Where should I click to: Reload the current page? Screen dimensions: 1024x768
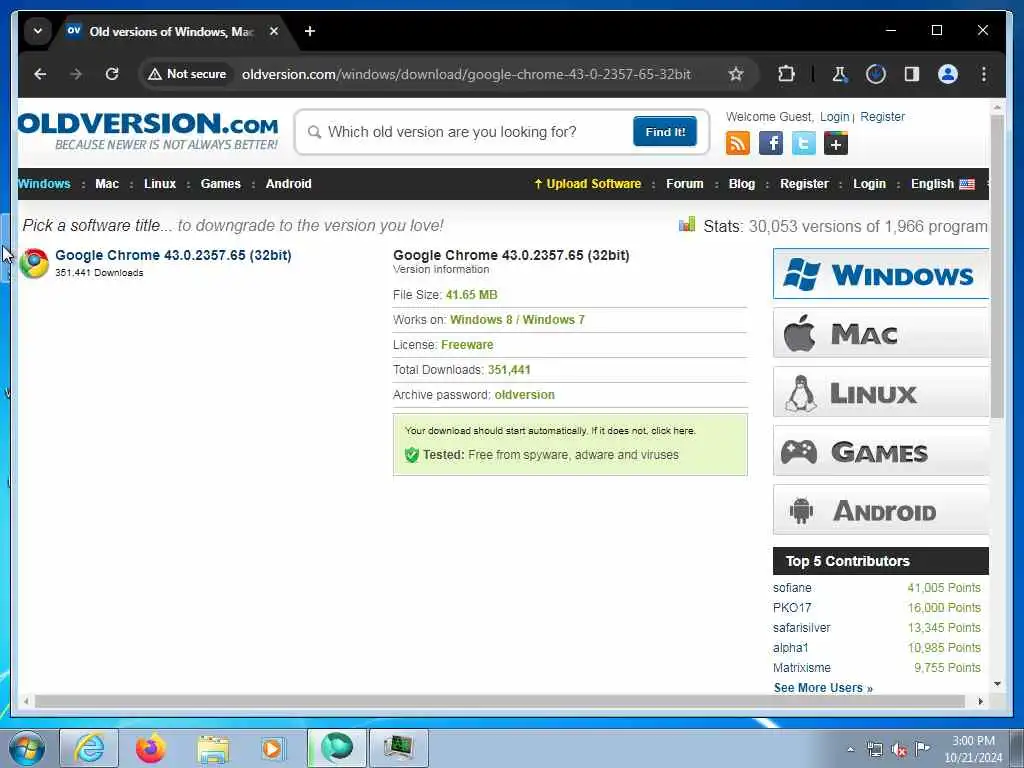click(112, 74)
